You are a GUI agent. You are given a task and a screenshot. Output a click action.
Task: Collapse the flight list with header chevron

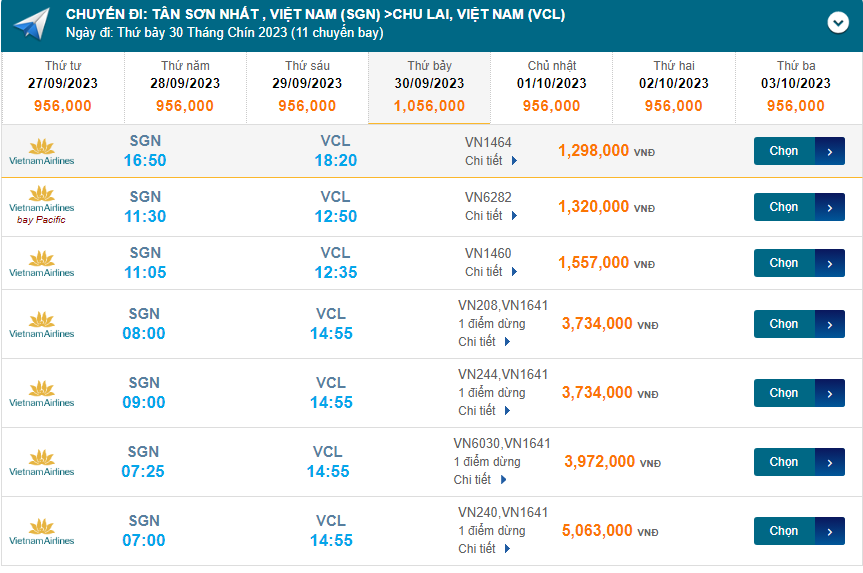tap(838, 23)
